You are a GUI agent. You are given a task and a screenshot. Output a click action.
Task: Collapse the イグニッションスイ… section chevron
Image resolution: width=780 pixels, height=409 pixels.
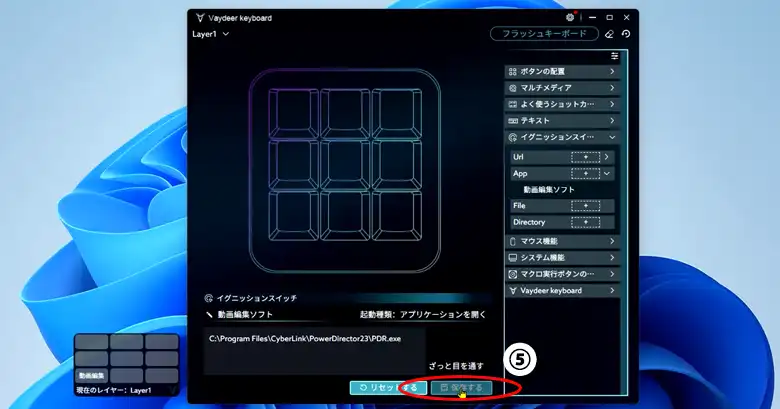pyautogui.click(x=612, y=137)
